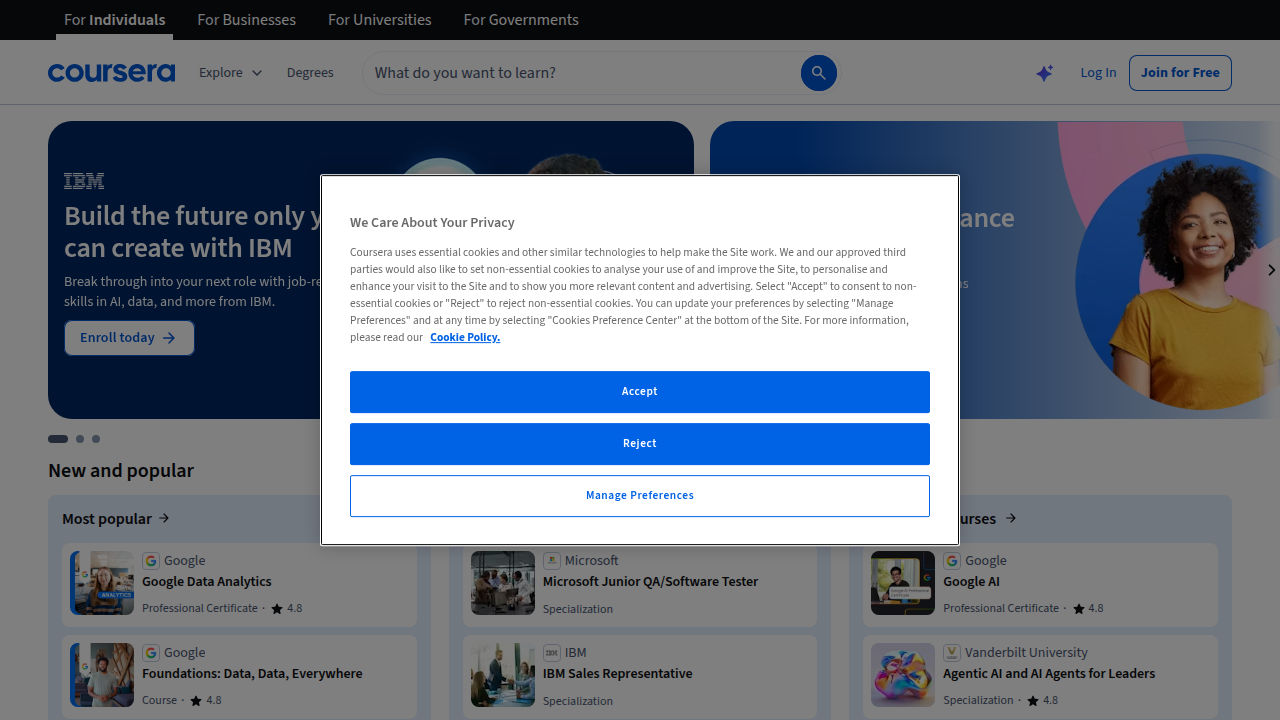Advance the hero carousel with the next arrow

1271,270
